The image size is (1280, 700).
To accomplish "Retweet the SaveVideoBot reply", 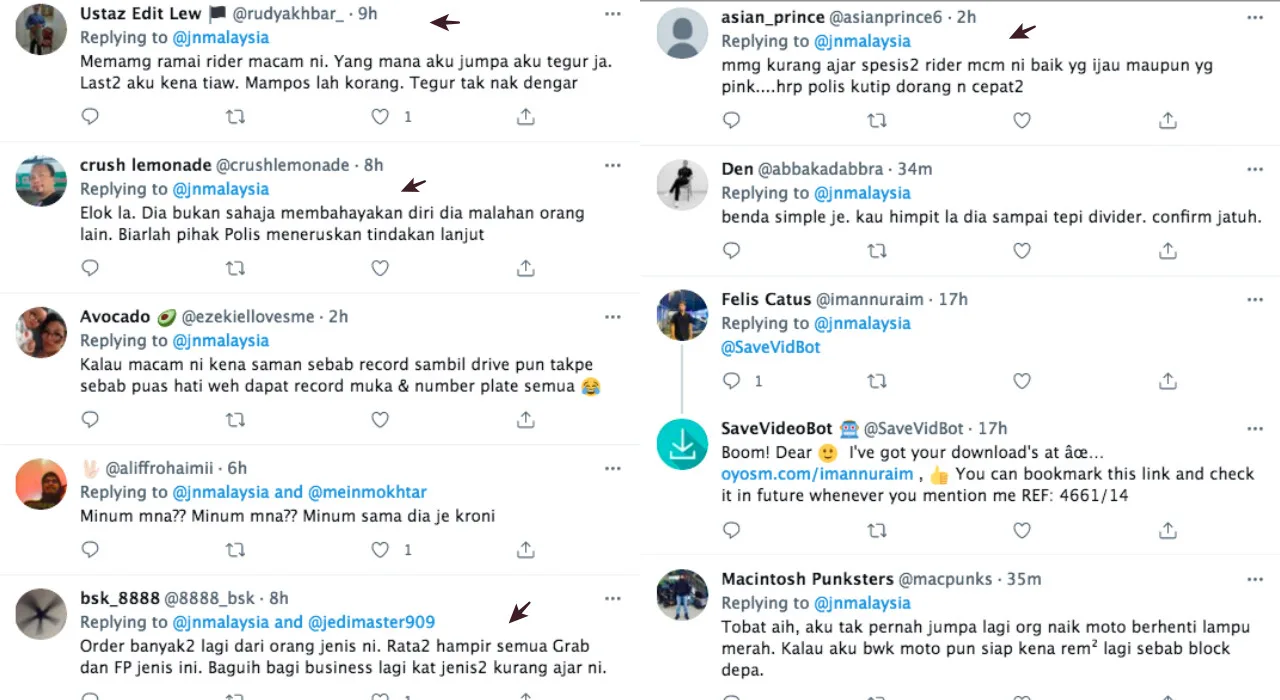I will (x=877, y=529).
